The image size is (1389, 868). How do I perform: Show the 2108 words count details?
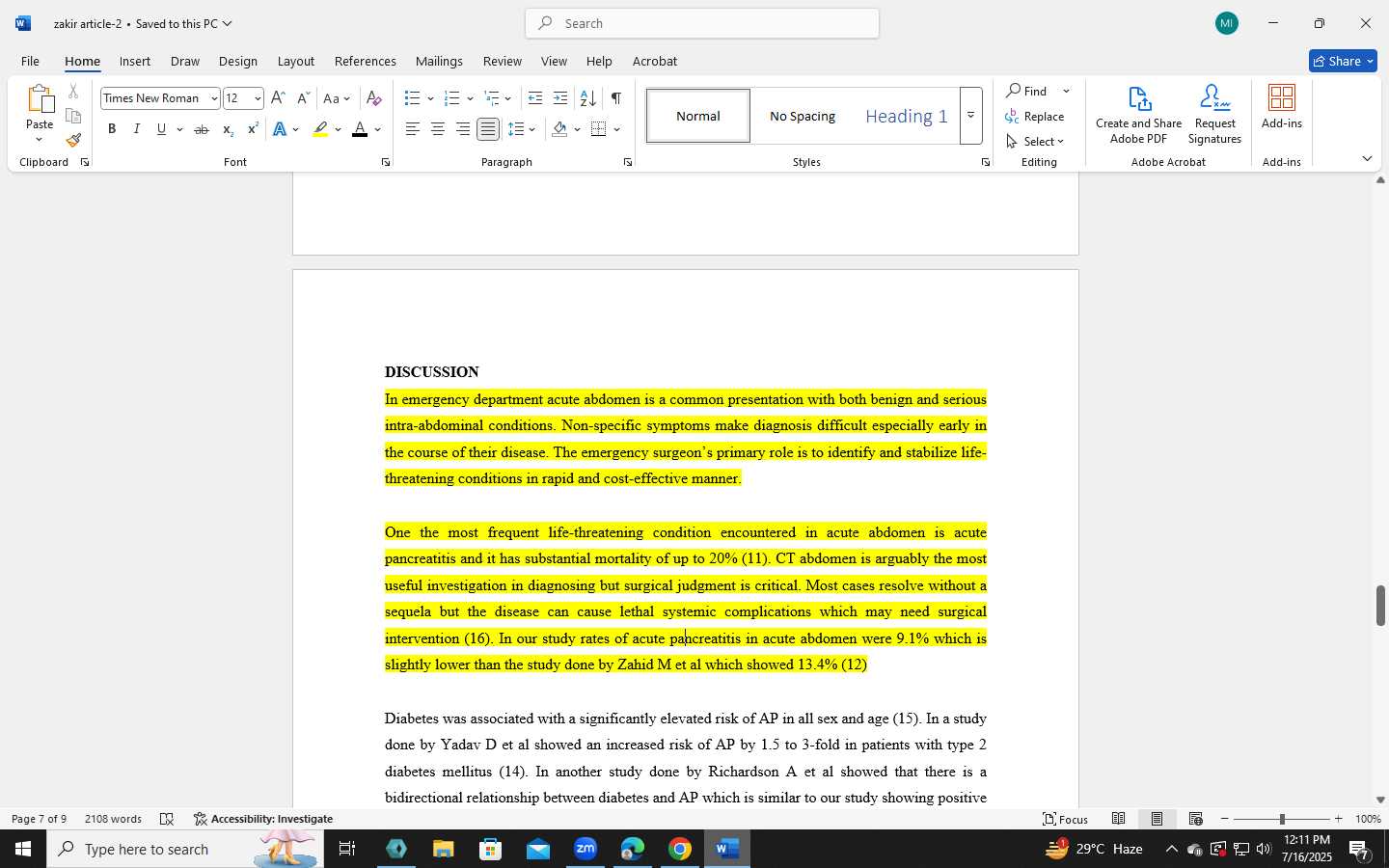(x=113, y=819)
